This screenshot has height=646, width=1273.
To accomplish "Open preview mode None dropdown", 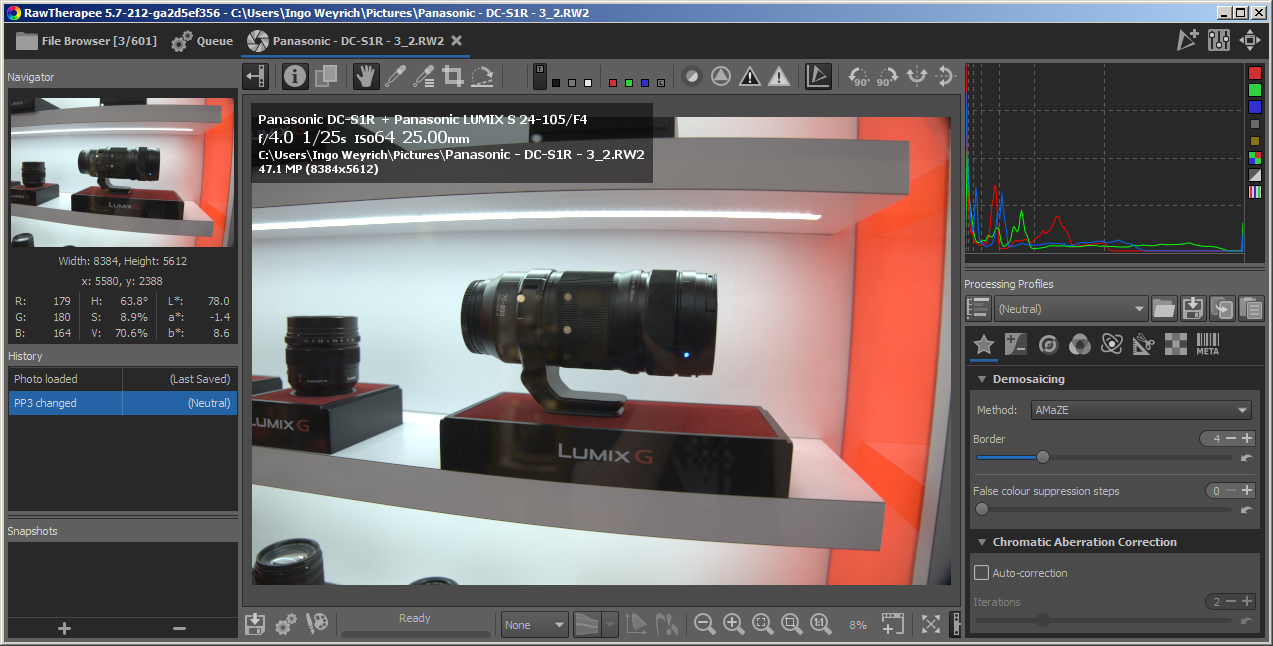I will (x=535, y=624).
